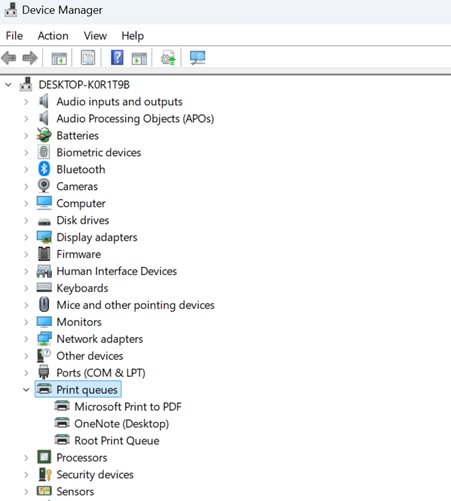Open the Help menu
451x501 pixels.
pos(133,36)
